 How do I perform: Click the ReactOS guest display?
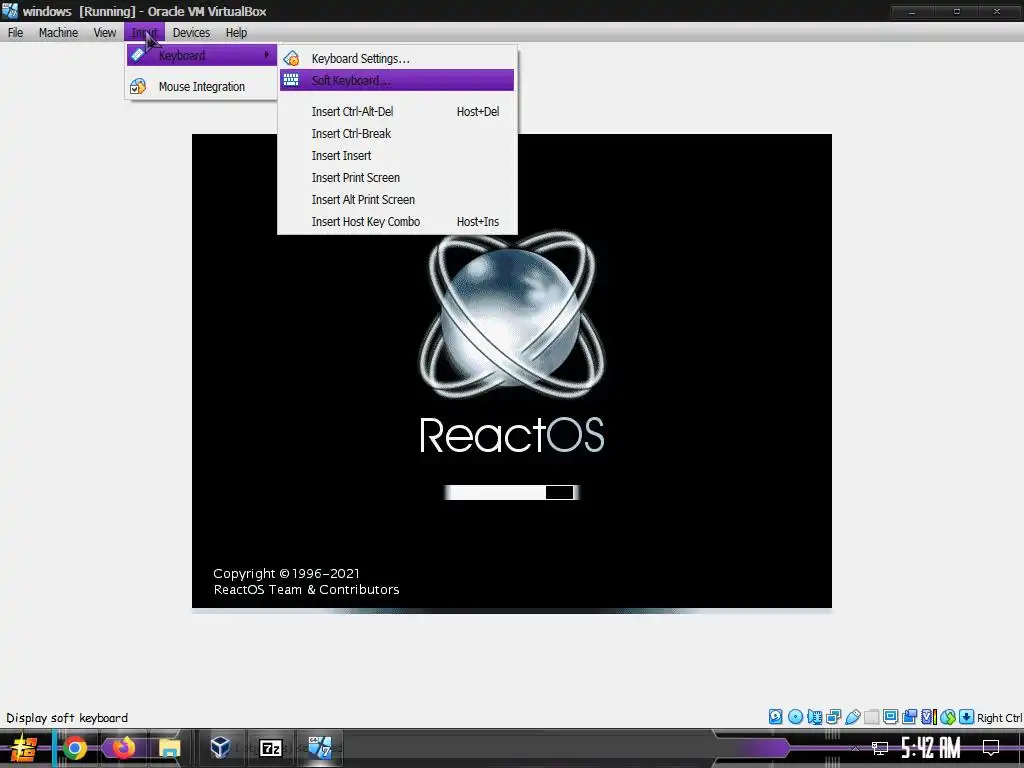tap(511, 371)
